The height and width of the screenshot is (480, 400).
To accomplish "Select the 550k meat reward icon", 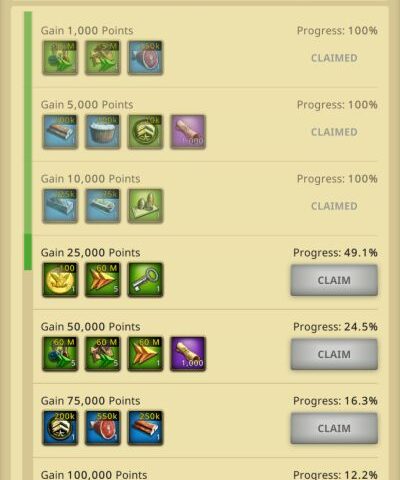I will [103, 428].
